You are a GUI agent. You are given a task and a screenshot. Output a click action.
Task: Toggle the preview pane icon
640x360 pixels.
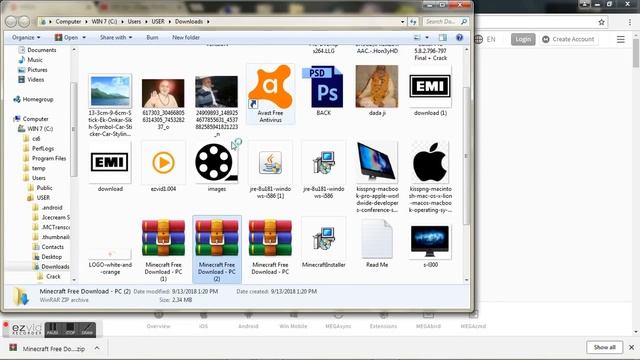pyautogui.click(x=443, y=38)
